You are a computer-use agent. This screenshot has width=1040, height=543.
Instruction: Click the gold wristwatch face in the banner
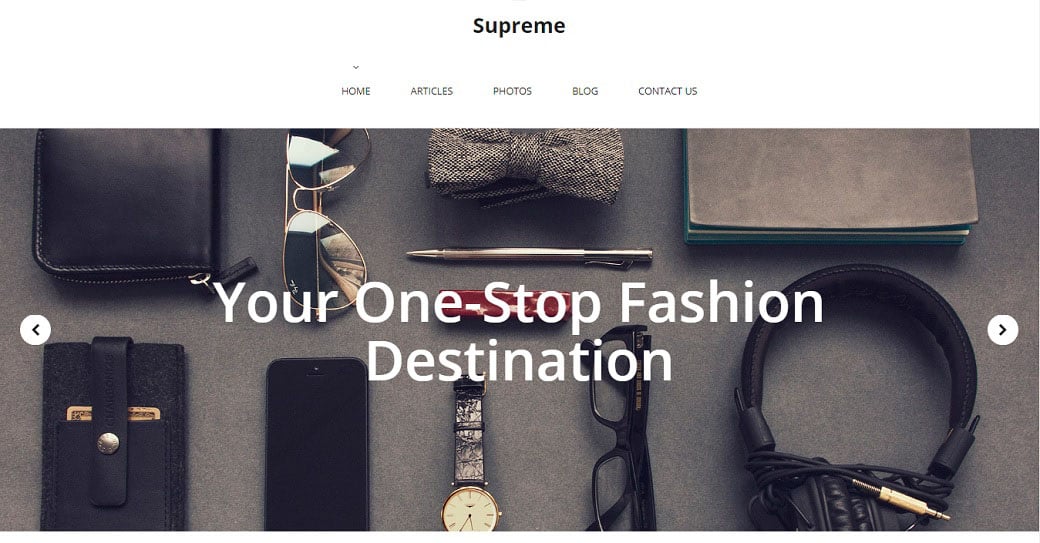coord(470,509)
